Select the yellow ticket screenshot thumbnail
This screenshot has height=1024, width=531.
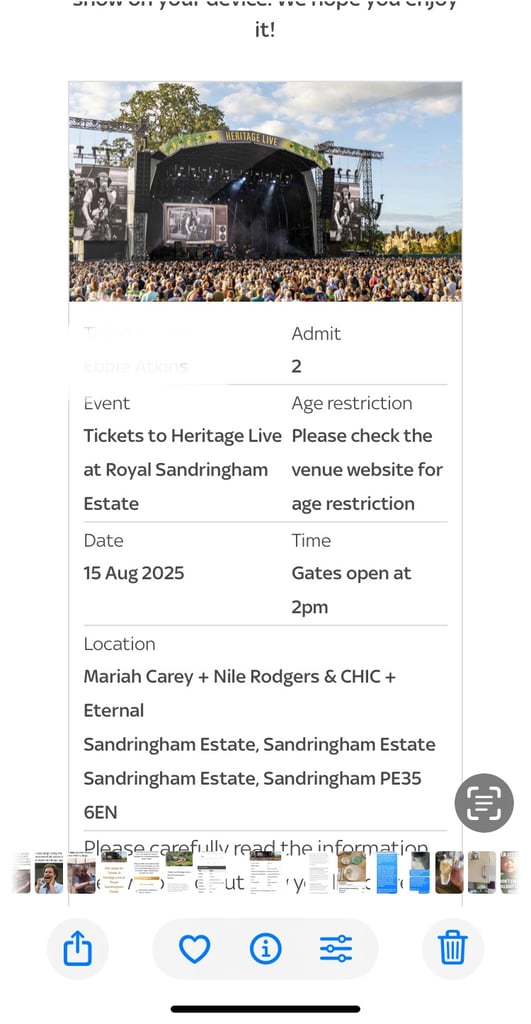click(x=114, y=872)
